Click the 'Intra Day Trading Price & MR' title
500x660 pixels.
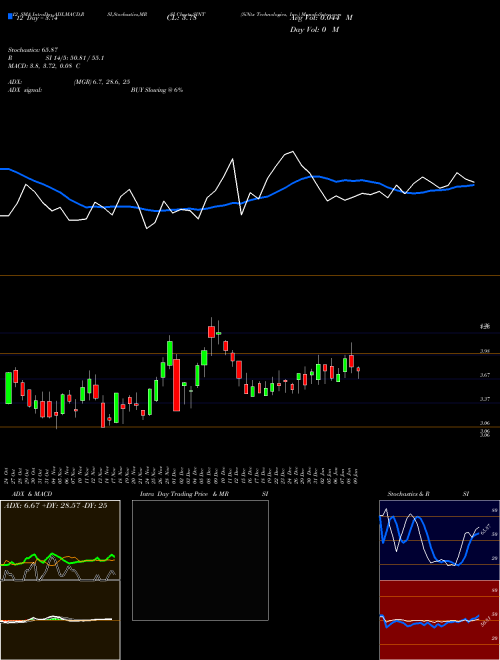(x=184, y=494)
